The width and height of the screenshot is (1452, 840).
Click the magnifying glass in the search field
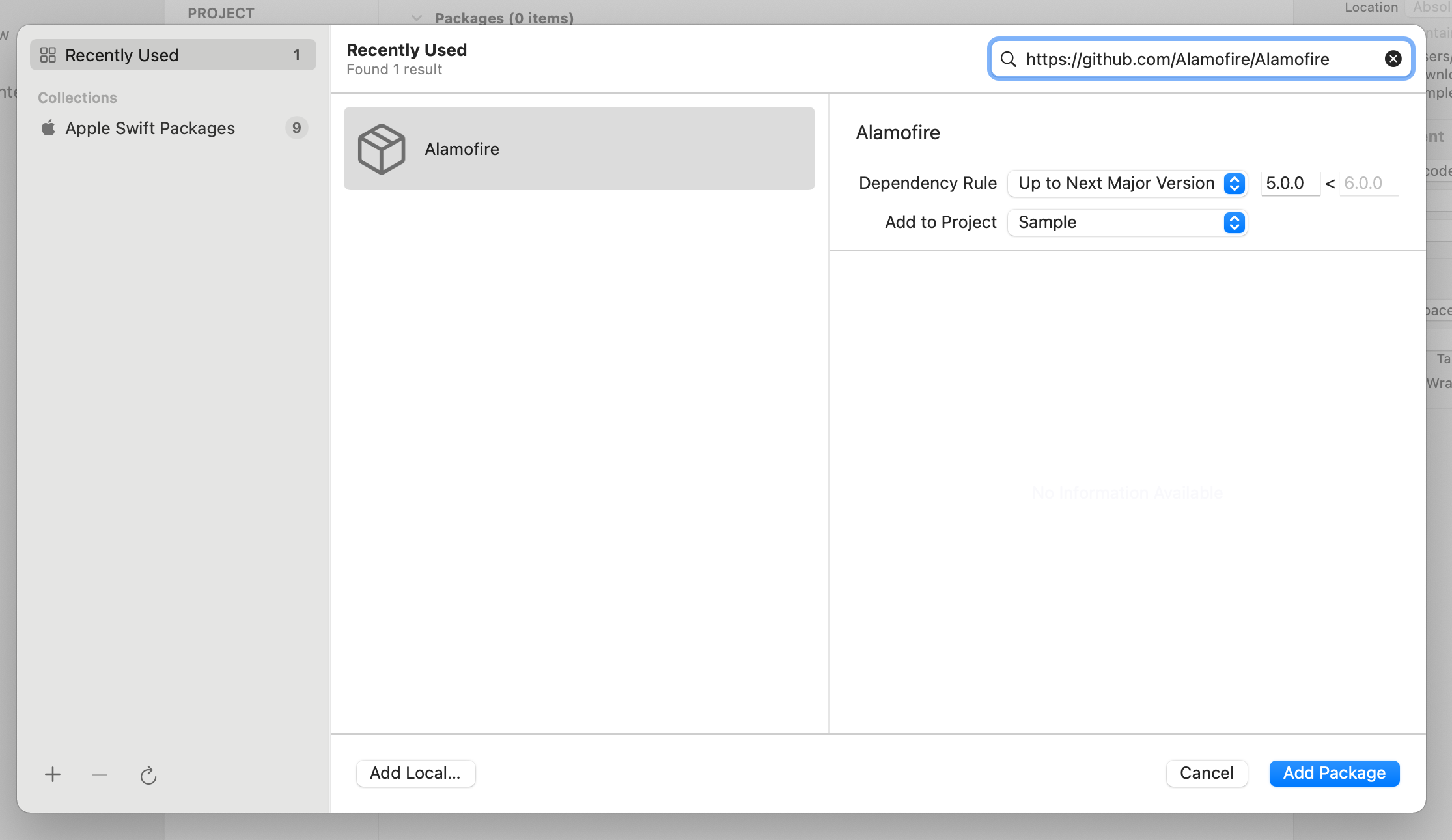1009,59
